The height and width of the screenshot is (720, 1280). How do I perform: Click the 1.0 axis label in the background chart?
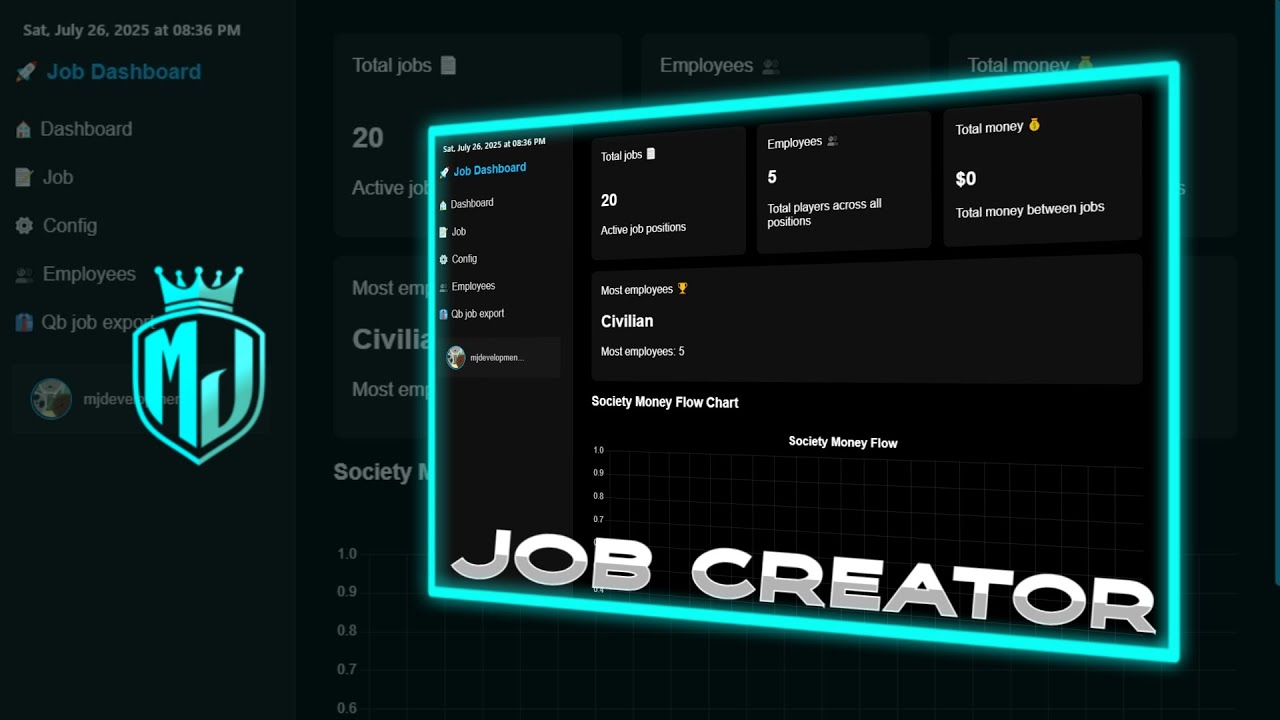pyautogui.click(x=346, y=554)
